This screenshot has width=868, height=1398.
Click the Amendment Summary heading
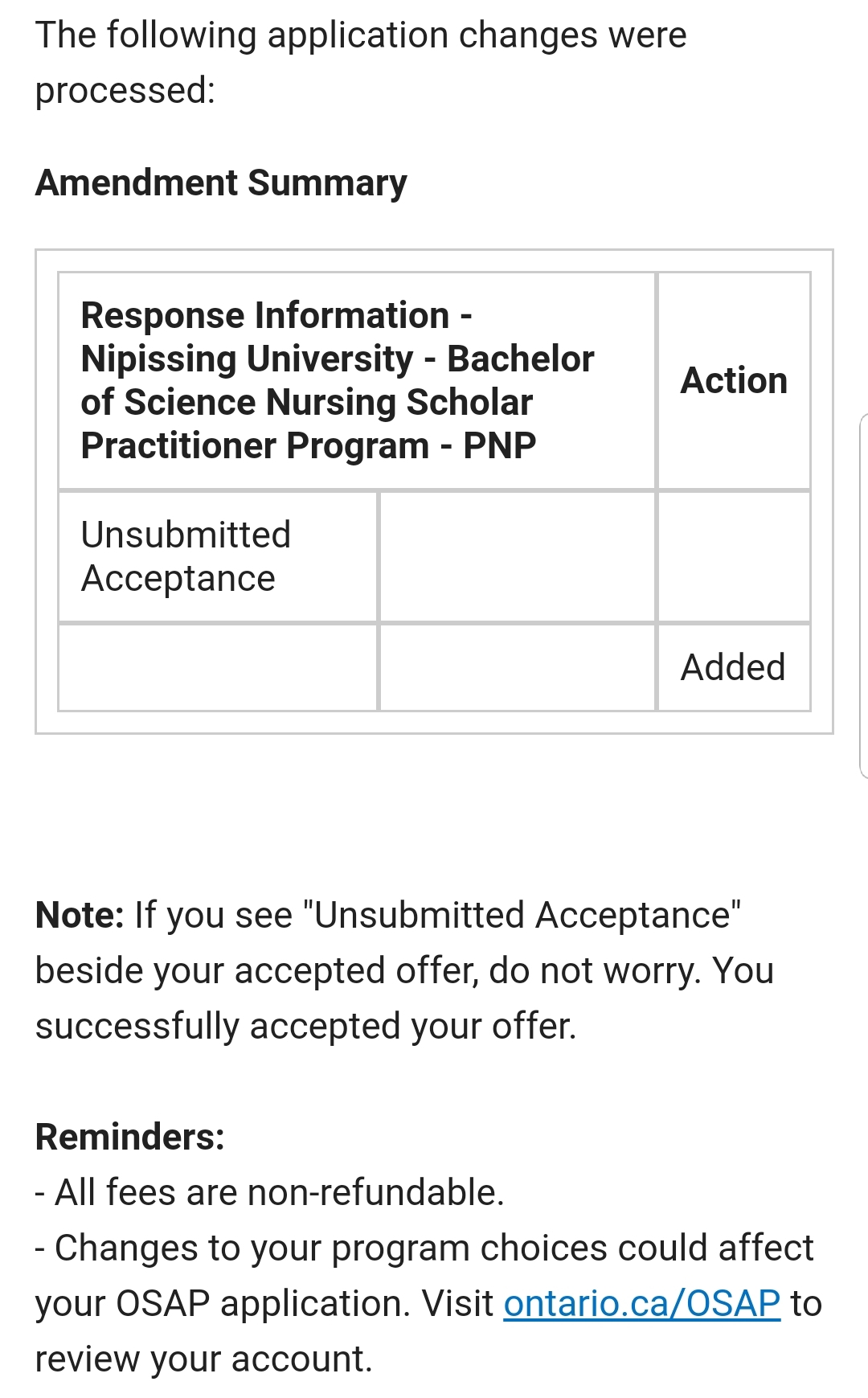coord(221,182)
